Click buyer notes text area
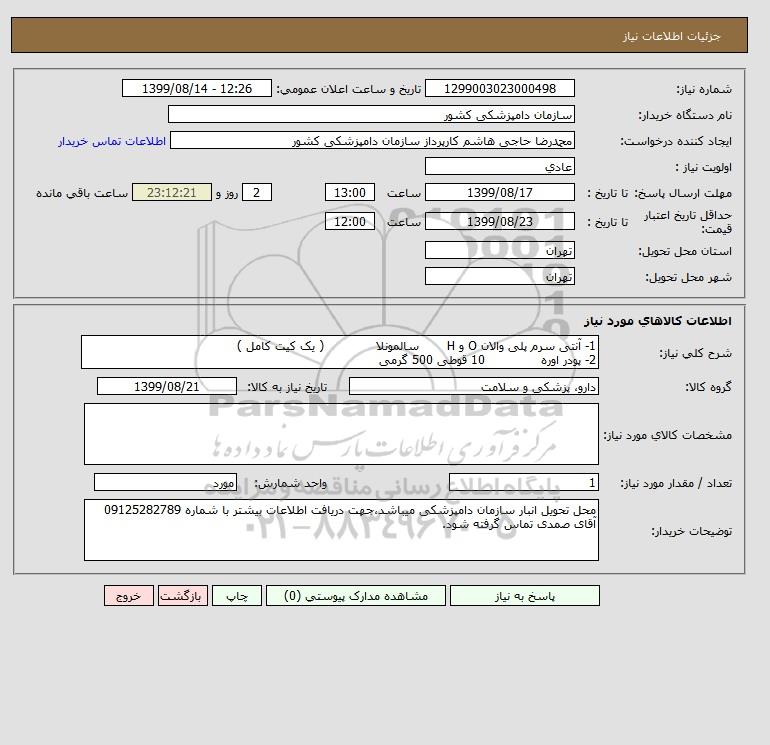Screen dimensions: 770x745 click(x=341, y=530)
